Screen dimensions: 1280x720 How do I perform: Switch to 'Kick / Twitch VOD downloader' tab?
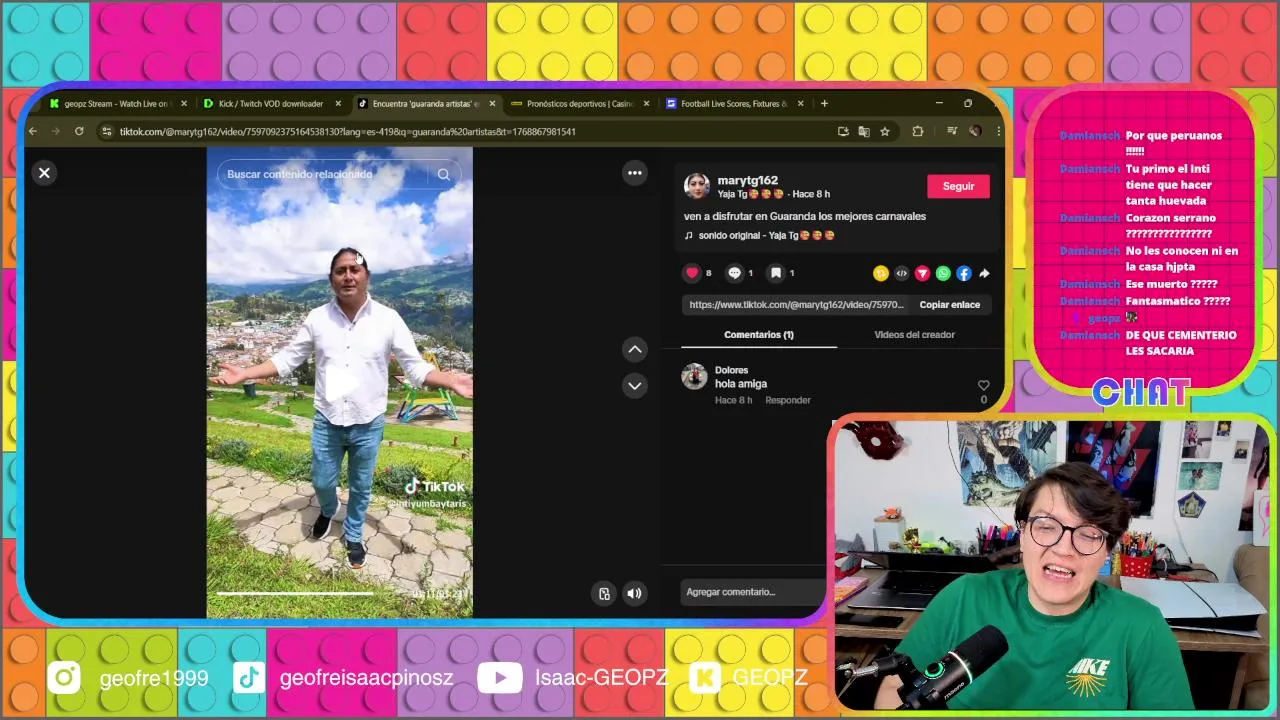point(271,104)
